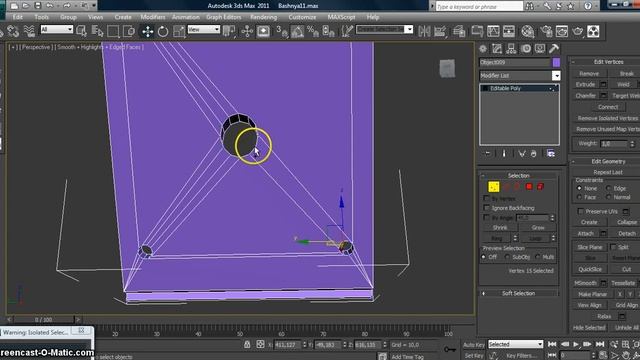Select the Move tool in toolbar
640x360 pixels.
tap(147, 31)
